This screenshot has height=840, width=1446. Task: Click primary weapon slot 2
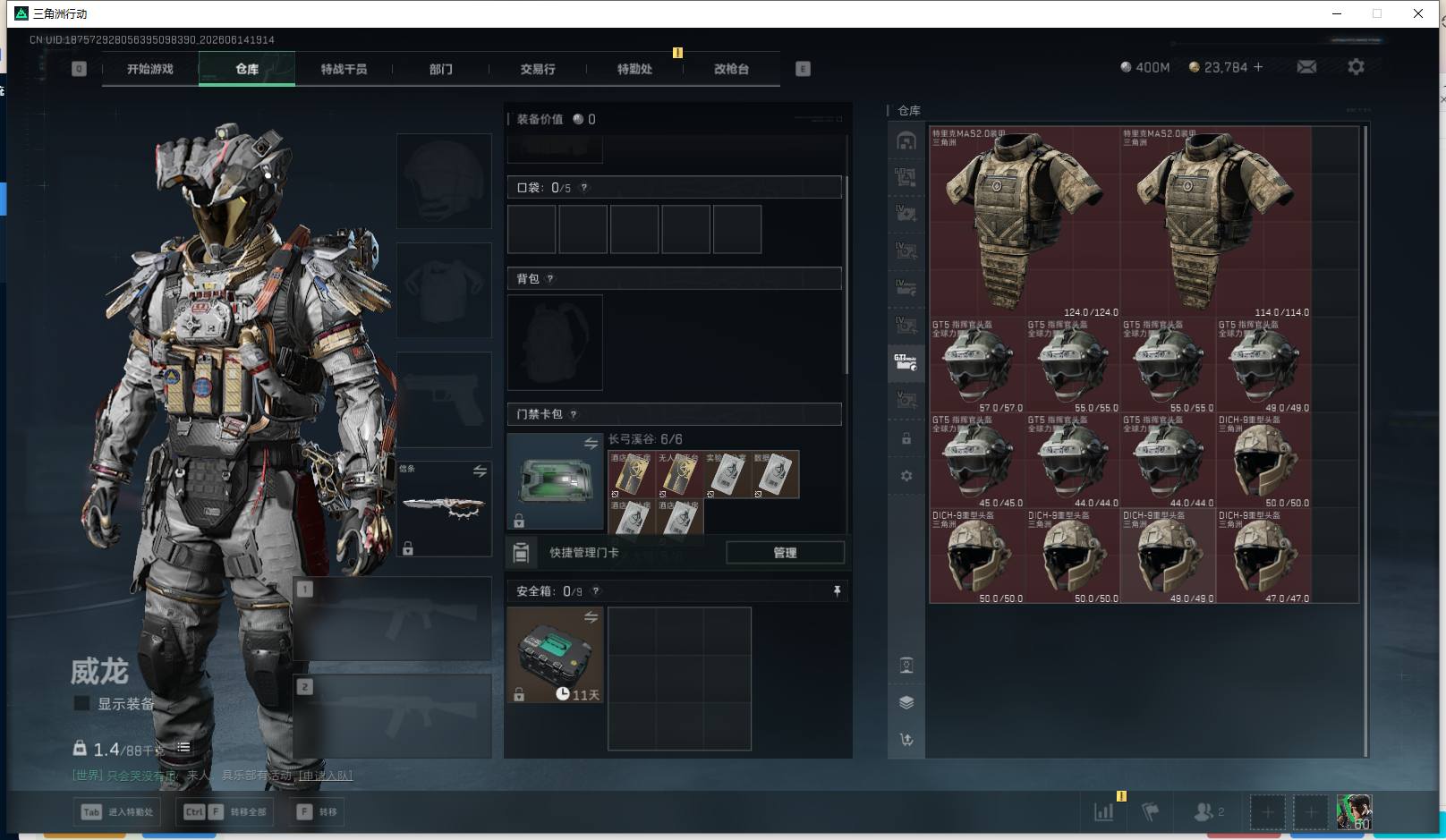393,716
